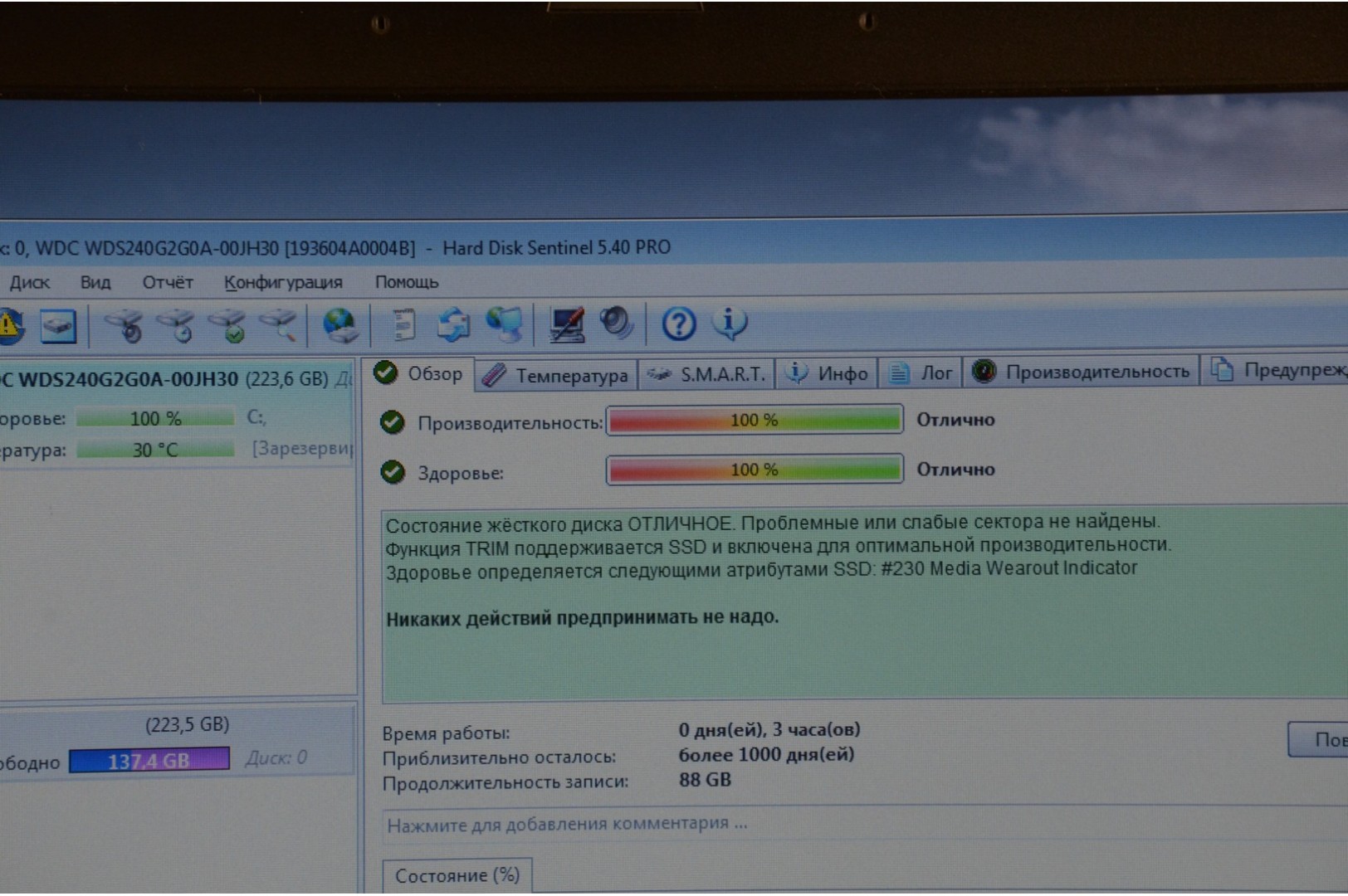This screenshot has height=896, width=1348.
Task: Open the Конфигурация menu
Action: pyautogui.click(x=283, y=283)
